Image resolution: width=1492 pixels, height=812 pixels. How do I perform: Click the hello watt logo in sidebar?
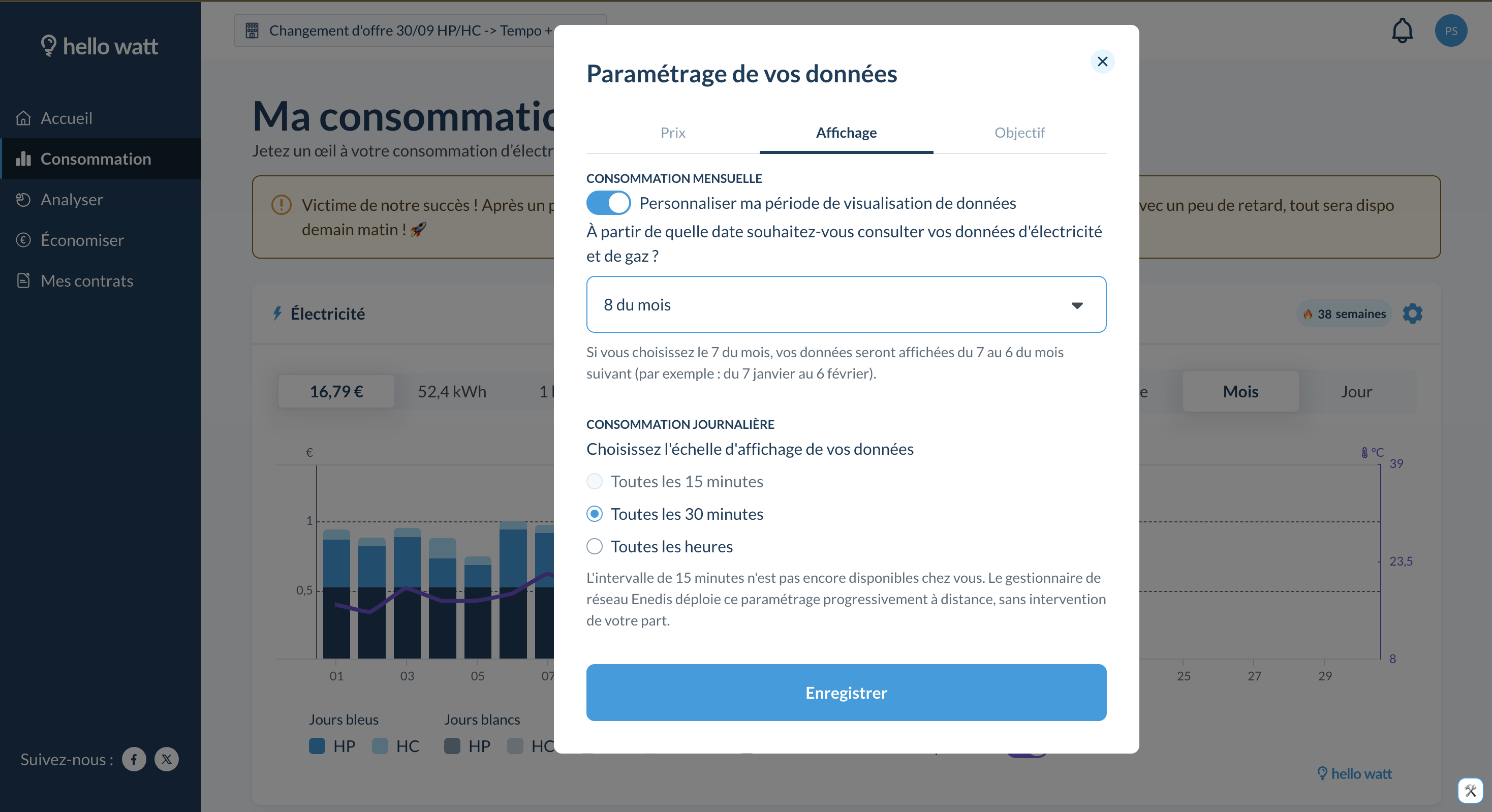pyautogui.click(x=100, y=46)
